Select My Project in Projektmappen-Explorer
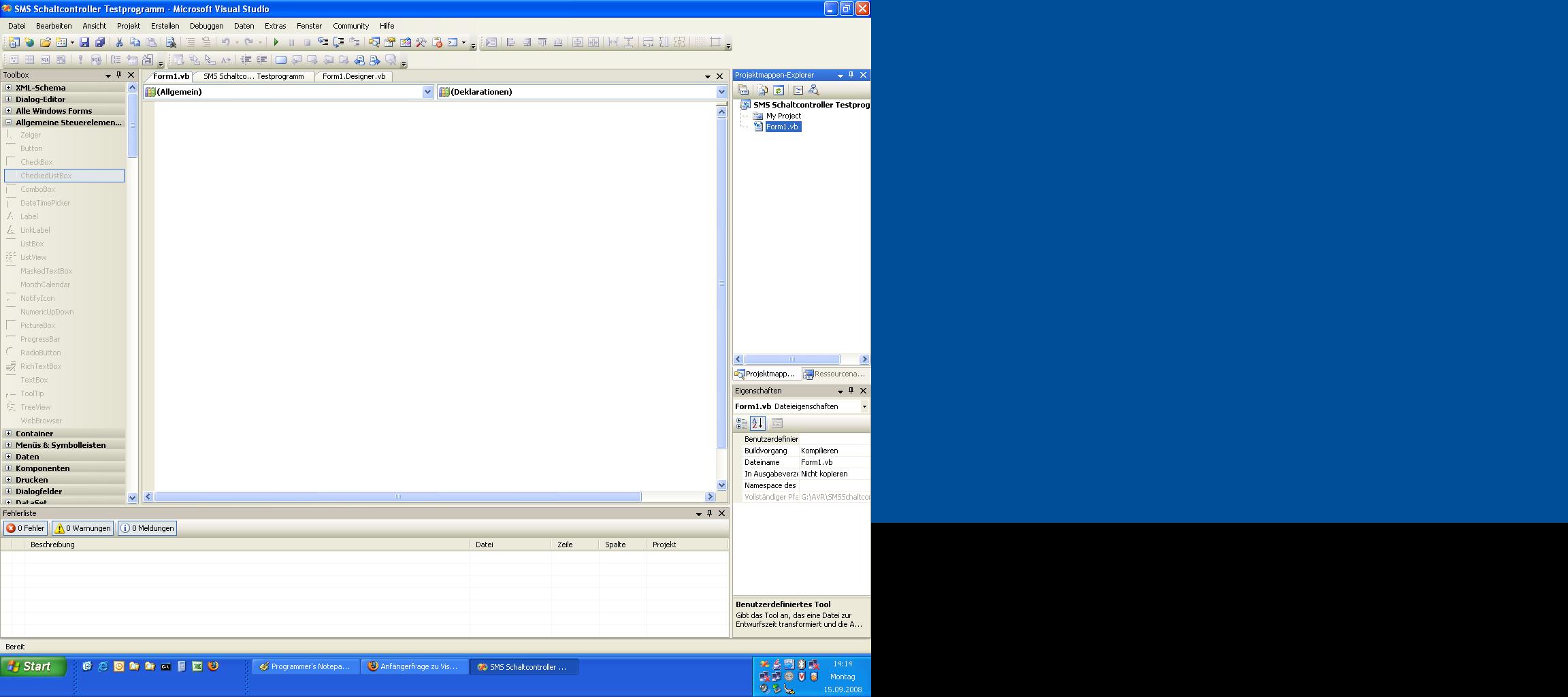The image size is (1568, 697). (783, 116)
